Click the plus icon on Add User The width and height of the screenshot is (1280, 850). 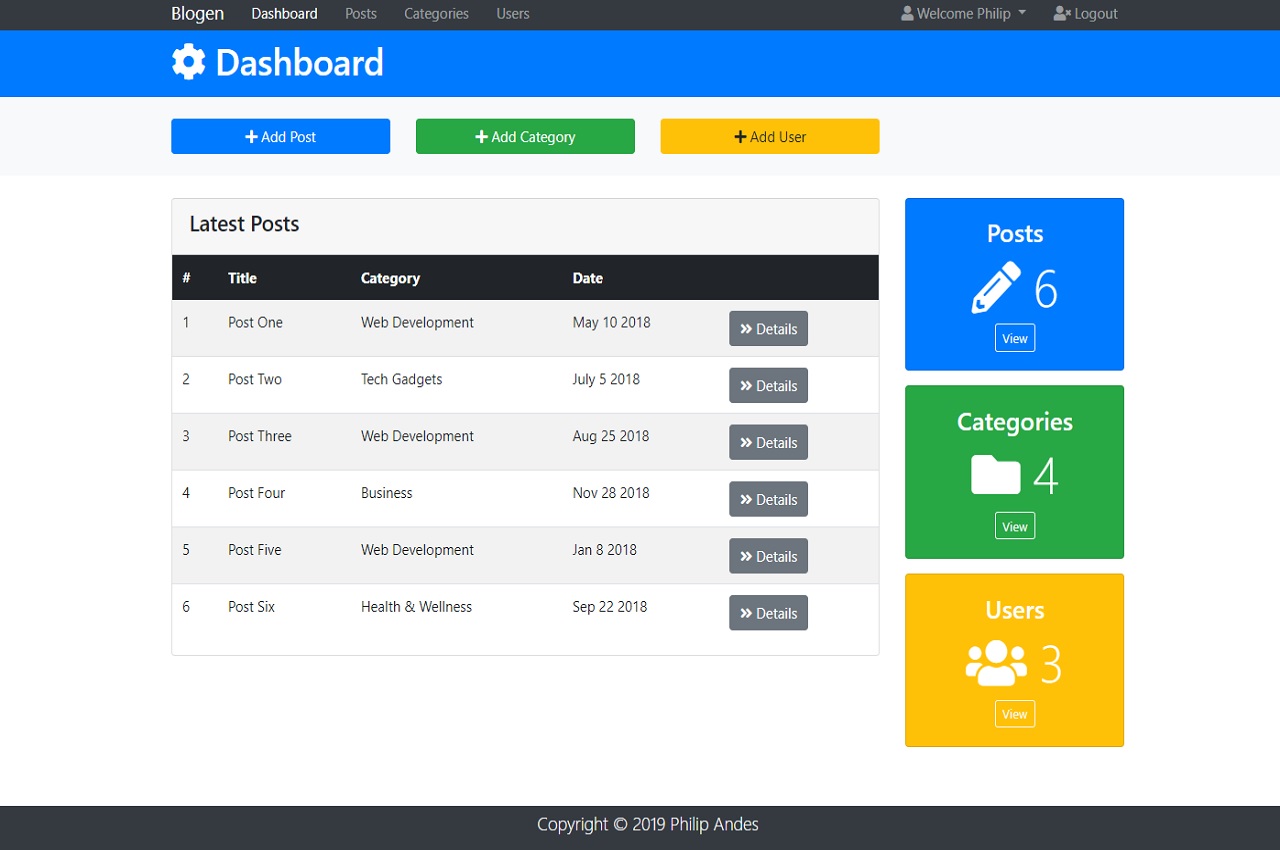click(740, 137)
